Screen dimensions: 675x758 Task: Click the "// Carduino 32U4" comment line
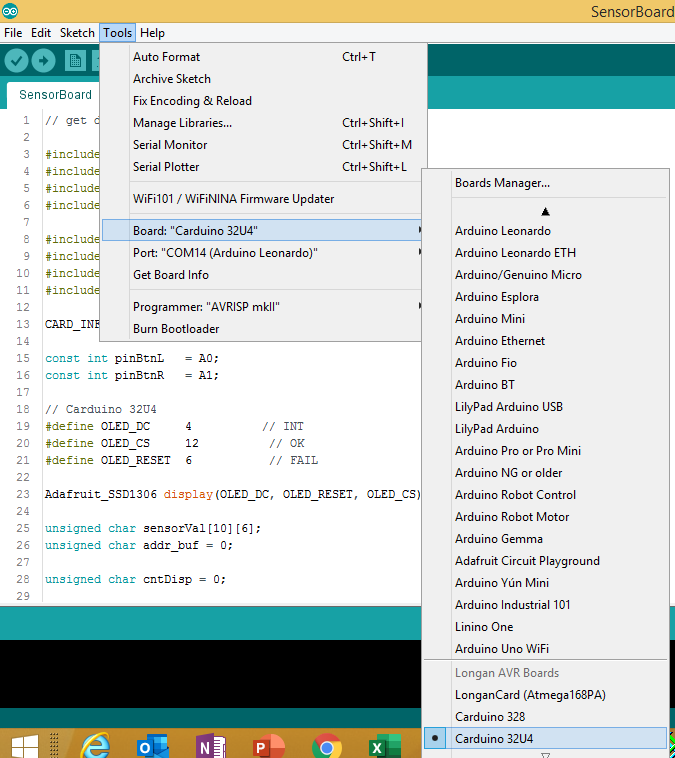click(101, 409)
